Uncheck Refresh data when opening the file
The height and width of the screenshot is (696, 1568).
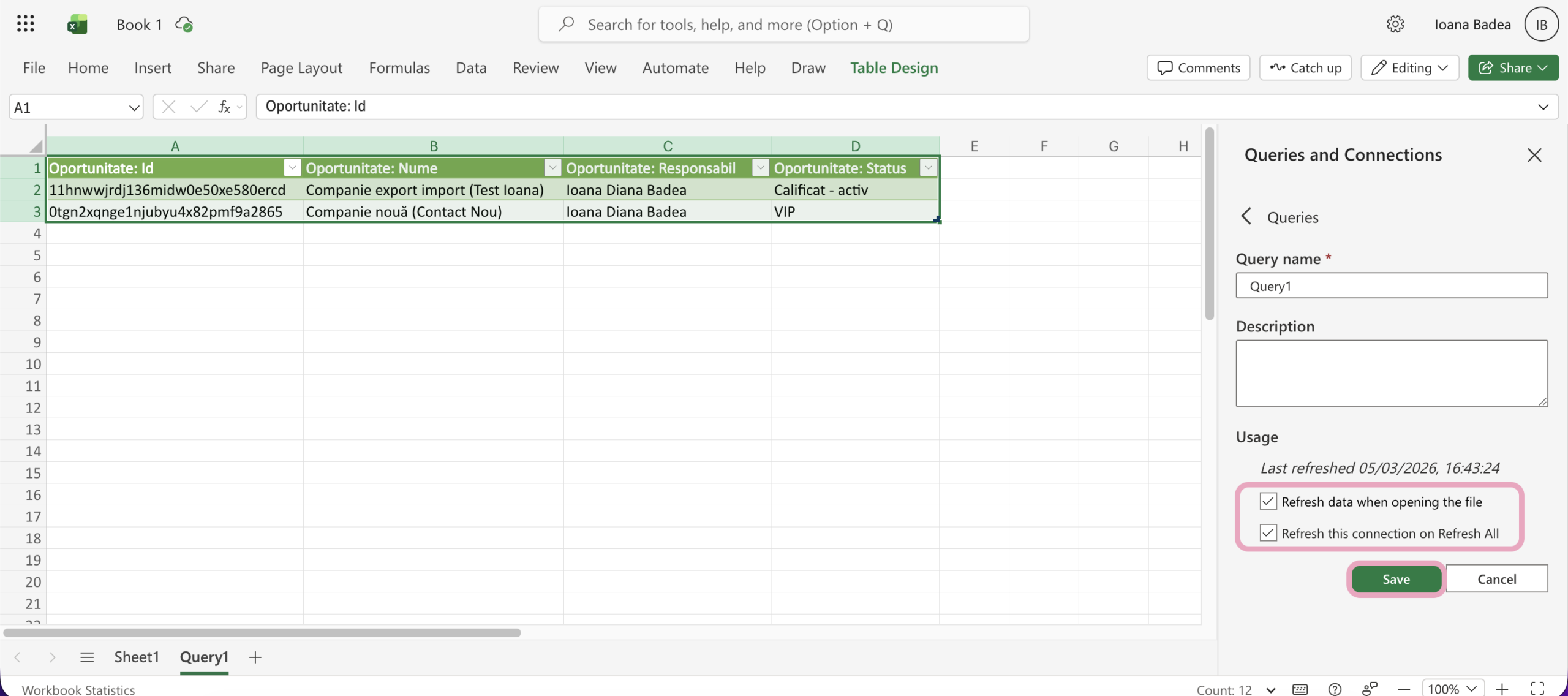[x=1268, y=502]
